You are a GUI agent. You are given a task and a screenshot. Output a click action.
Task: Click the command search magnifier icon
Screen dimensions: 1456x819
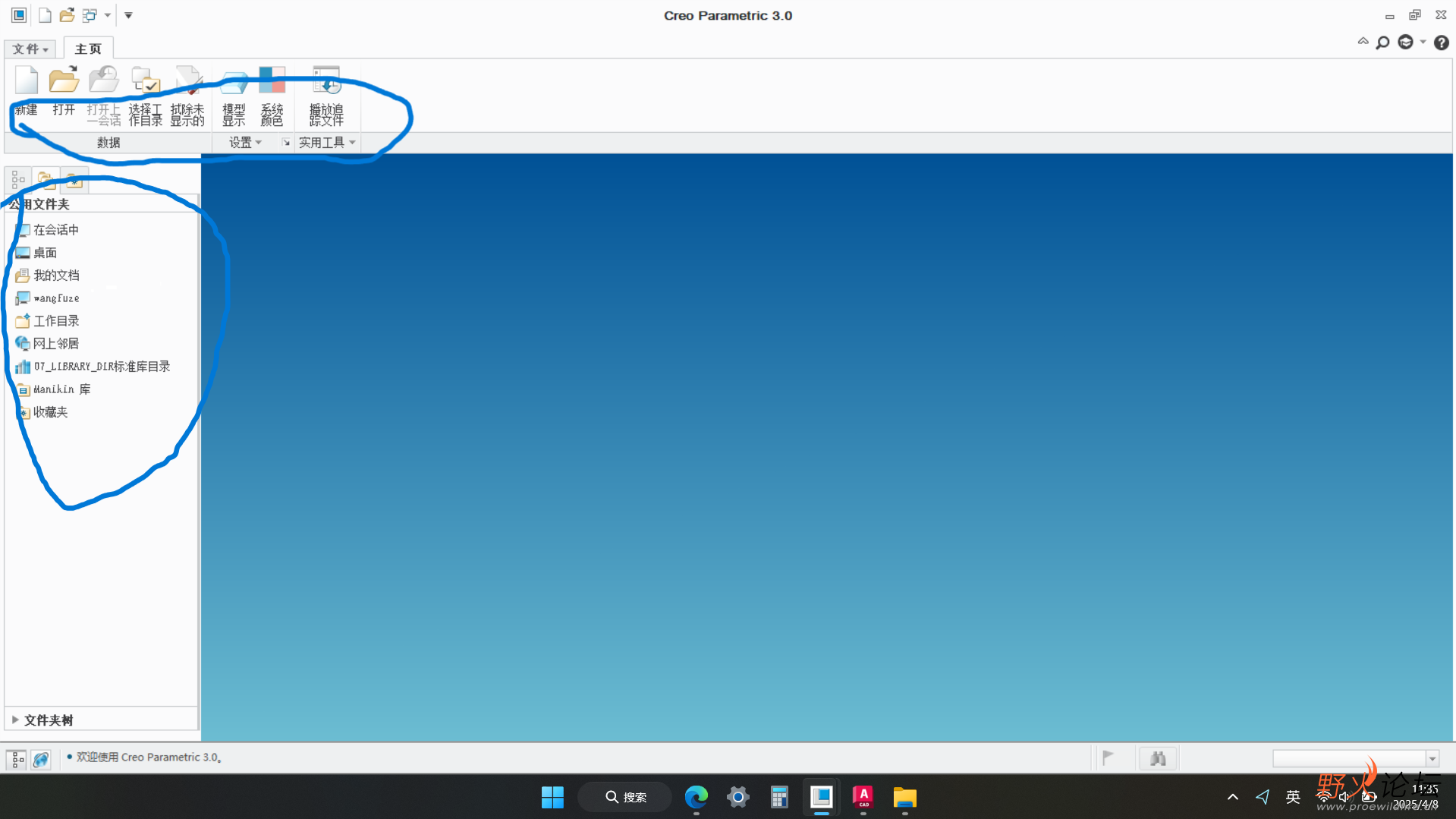click(x=1383, y=43)
